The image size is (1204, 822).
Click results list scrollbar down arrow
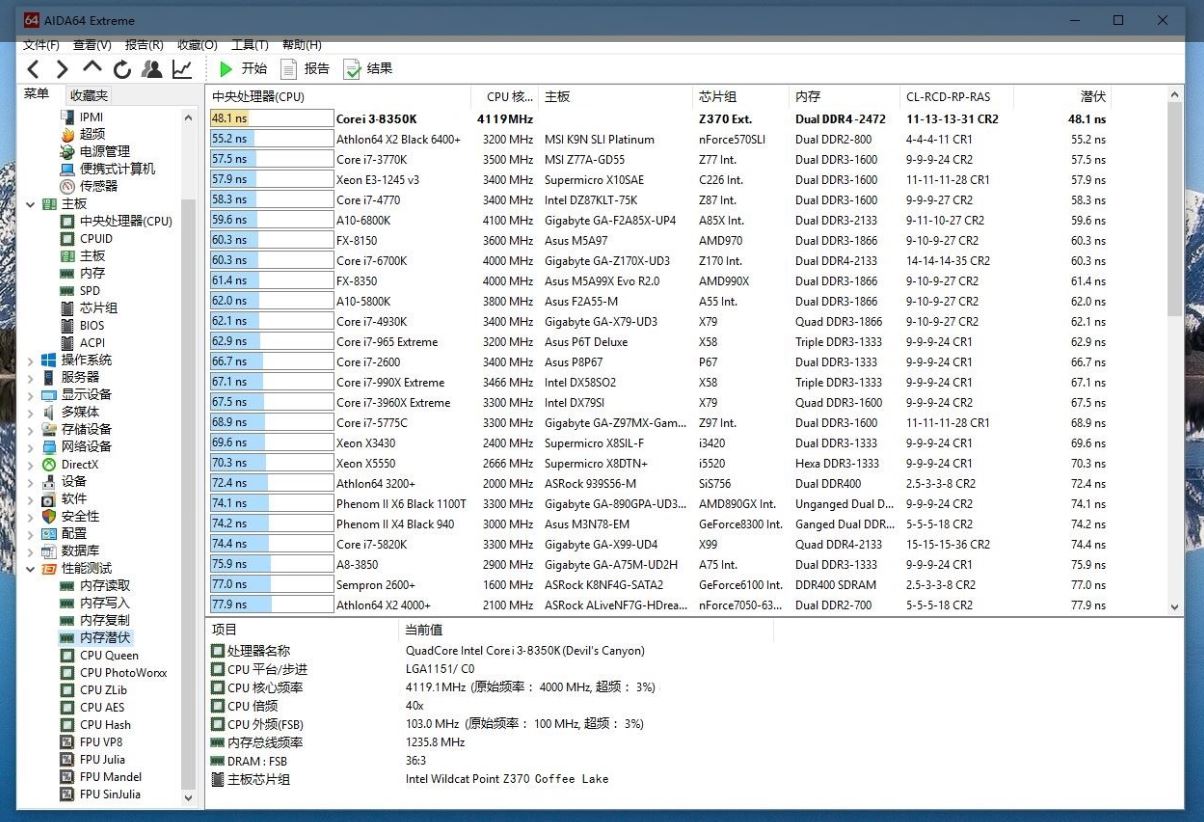[1175, 607]
